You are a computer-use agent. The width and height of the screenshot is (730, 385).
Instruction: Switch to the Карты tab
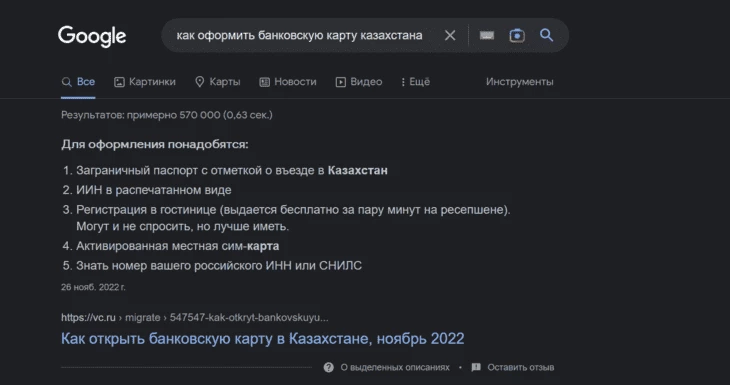(x=217, y=82)
